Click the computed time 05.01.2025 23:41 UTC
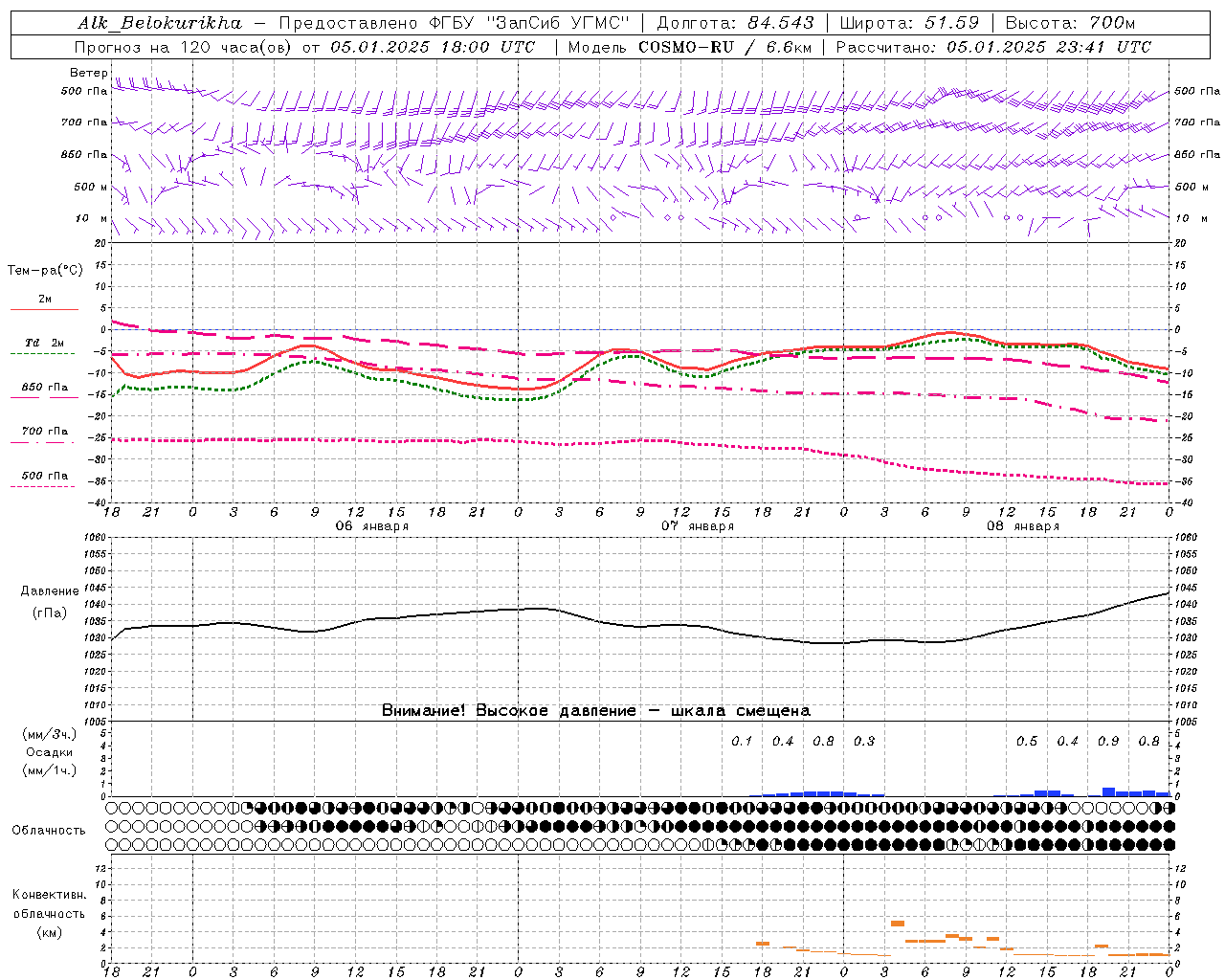This screenshot has width=1225, height=980. click(1049, 46)
